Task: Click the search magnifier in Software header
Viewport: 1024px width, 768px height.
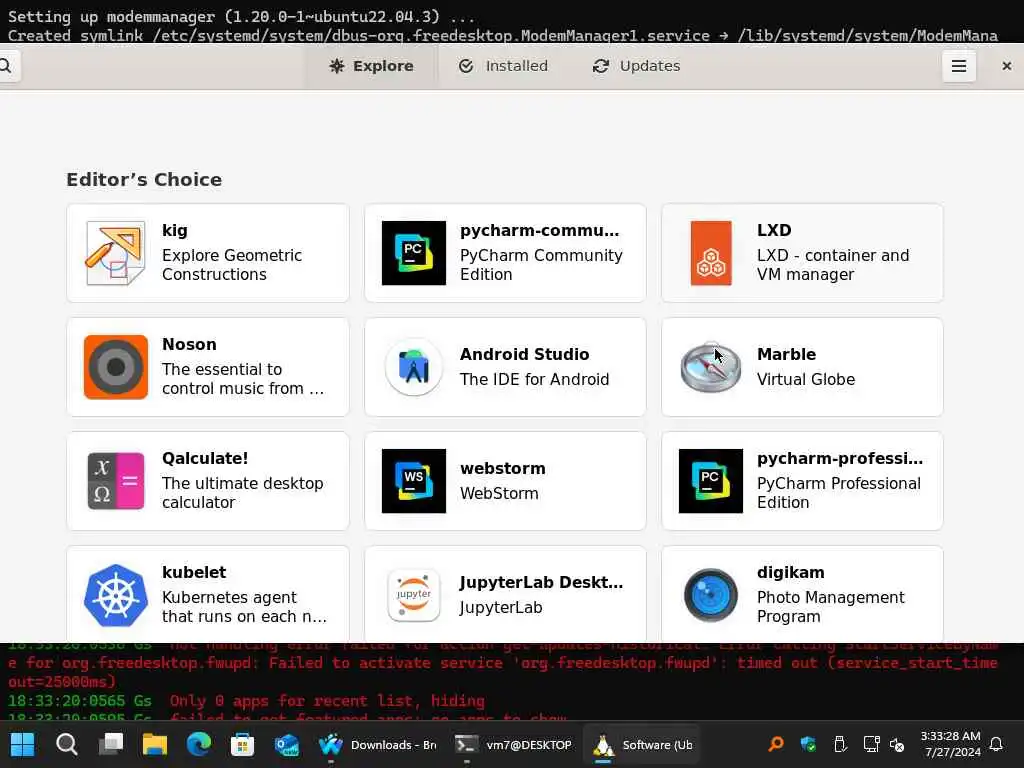Action: click(x=5, y=66)
